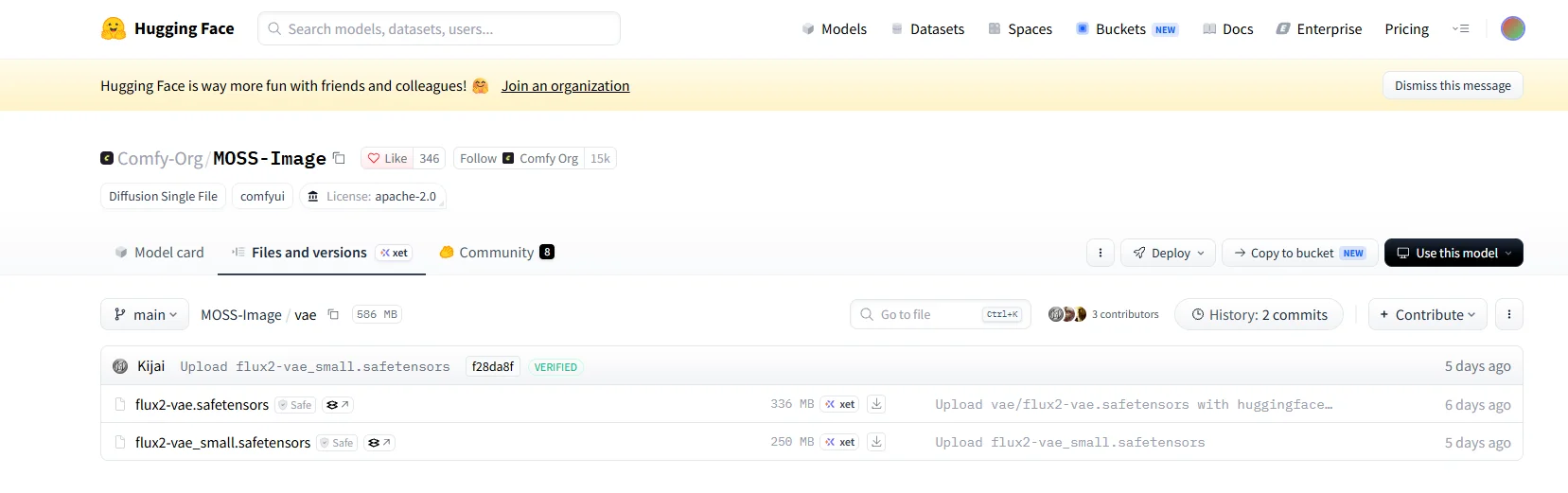Open flux2-vae_small.safetensors file

(222, 443)
